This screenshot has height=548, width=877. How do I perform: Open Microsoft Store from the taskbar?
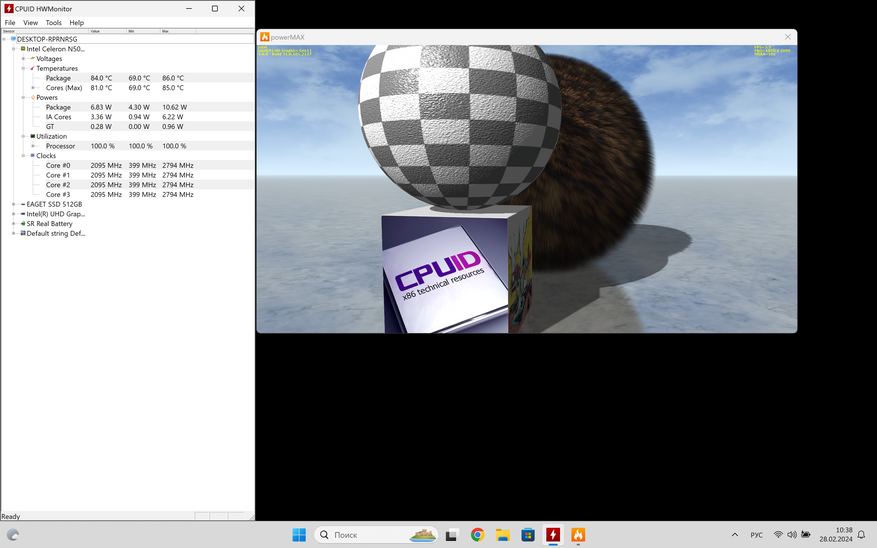pyautogui.click(x=527, y=535)
